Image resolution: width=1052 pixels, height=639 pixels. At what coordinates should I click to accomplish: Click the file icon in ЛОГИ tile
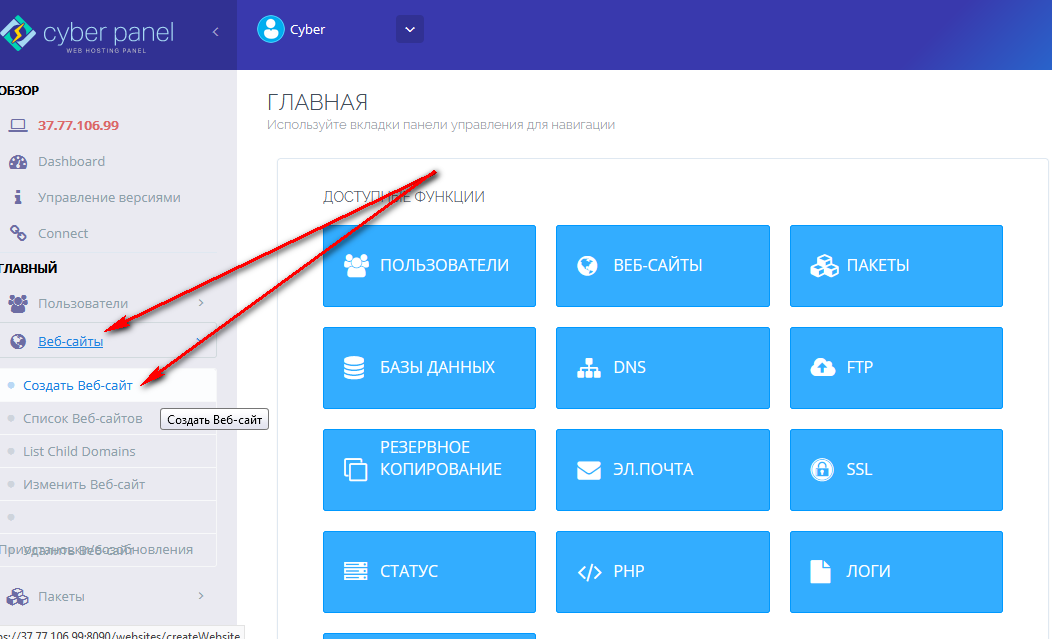(821, 572)
